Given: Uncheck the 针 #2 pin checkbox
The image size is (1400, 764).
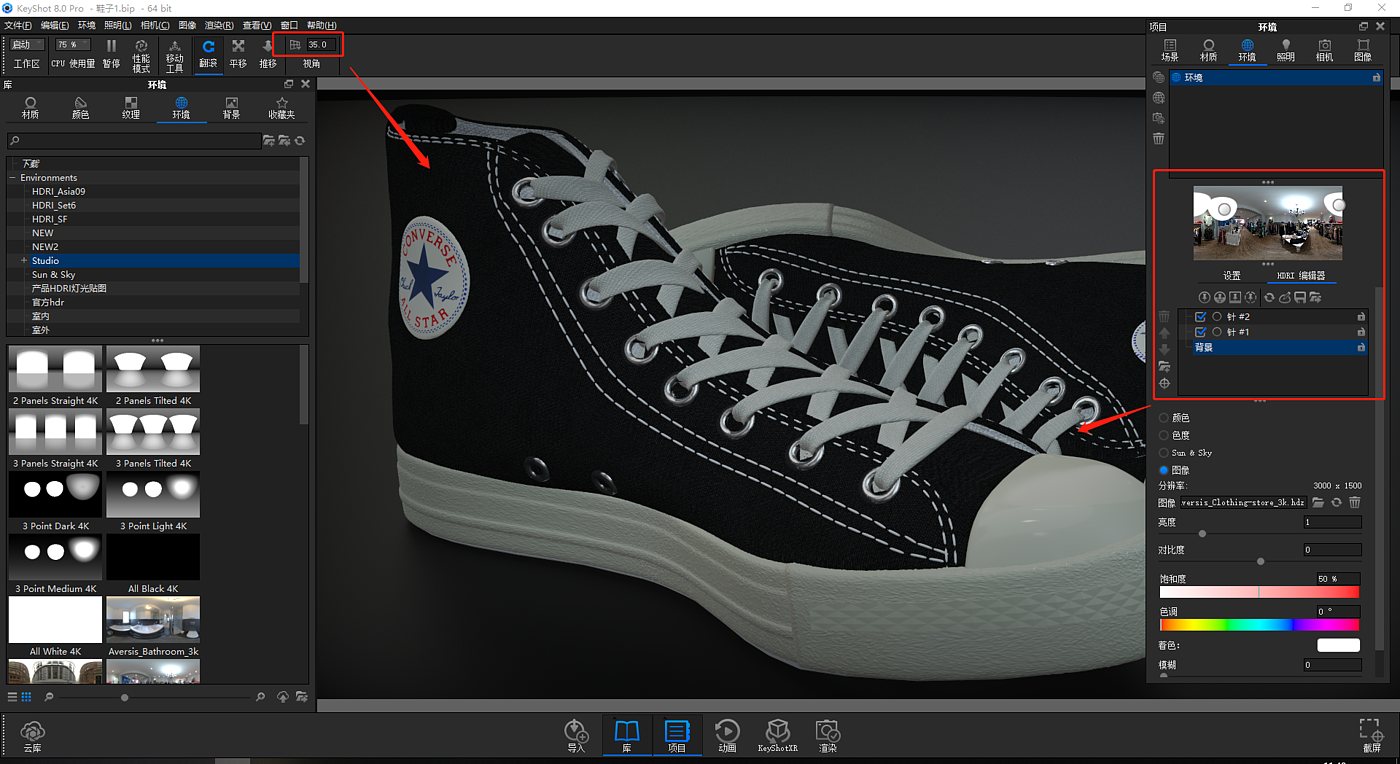Looking at the screenshot, I should [x=1201, y=317].
